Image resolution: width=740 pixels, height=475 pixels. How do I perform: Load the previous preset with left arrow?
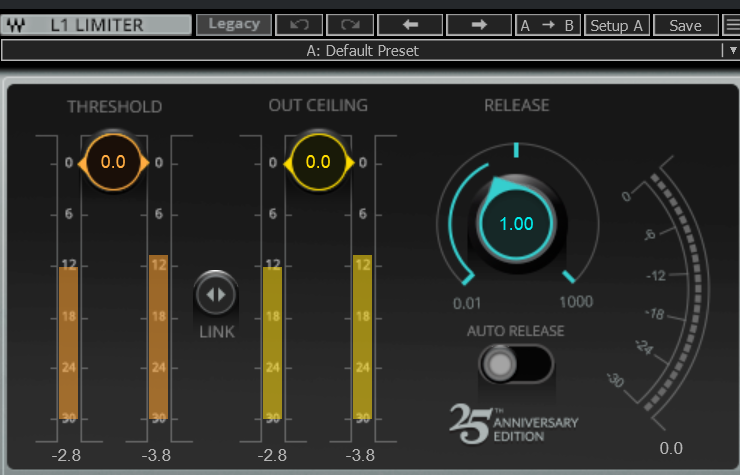click(x=410, y=25)
